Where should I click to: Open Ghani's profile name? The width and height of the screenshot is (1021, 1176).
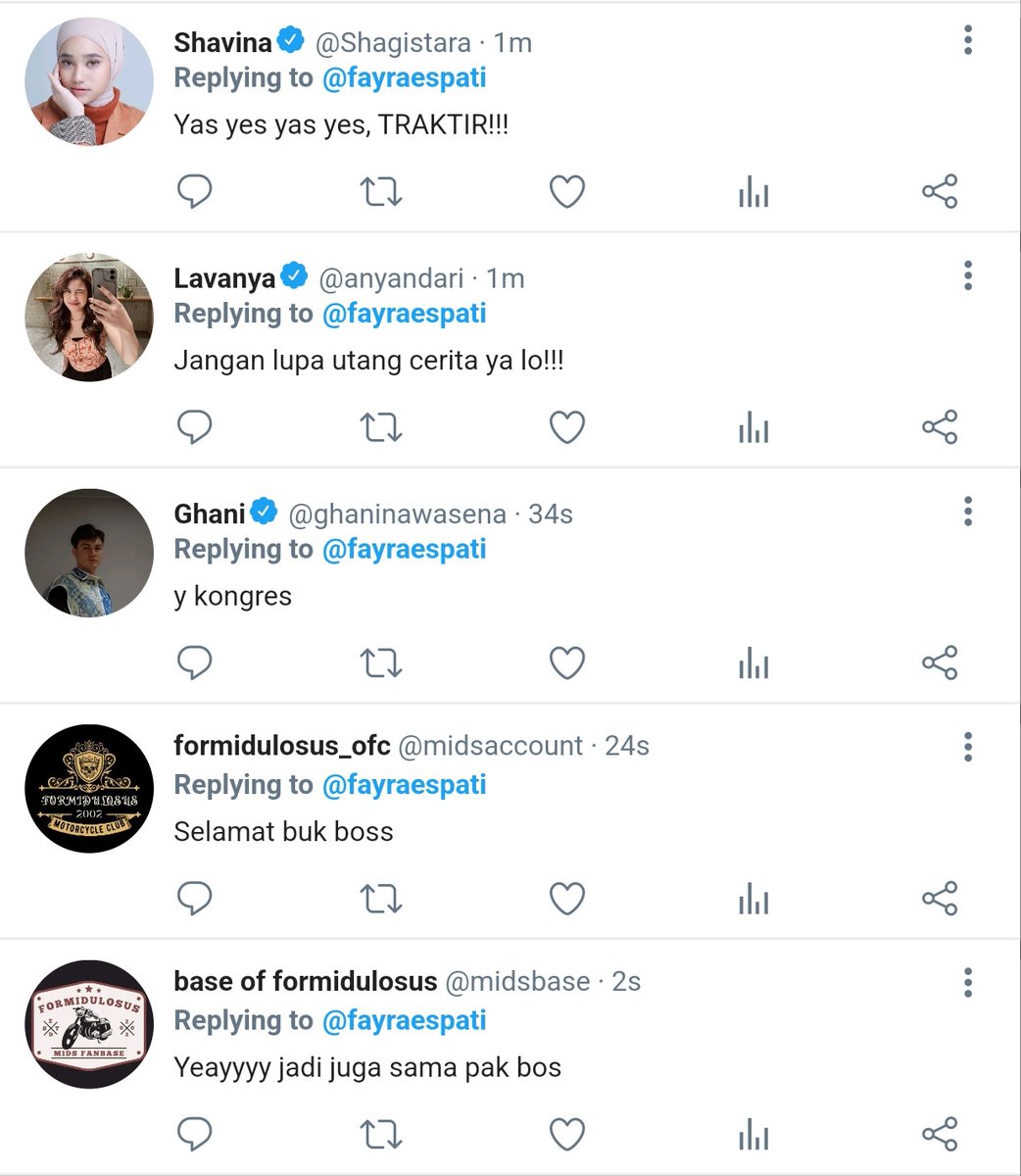[210, 514]
